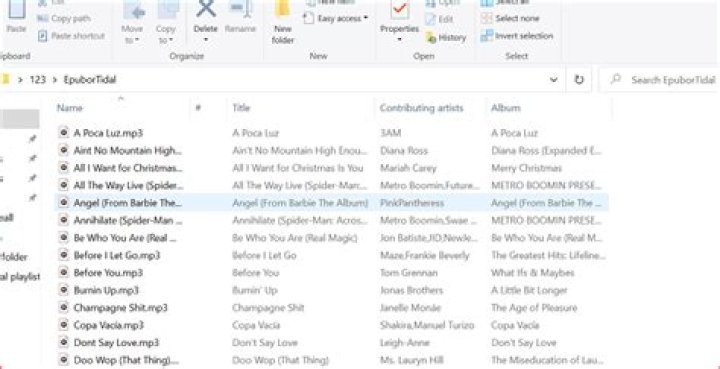Click Copa Vacia.mp3 file icon
Viewport: 720px width, 369px height.
64,324
